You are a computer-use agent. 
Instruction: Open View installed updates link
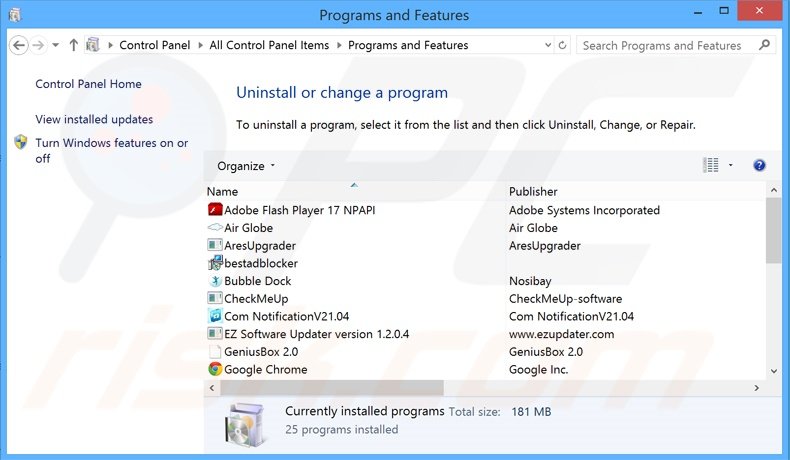[x=94, y=119]
